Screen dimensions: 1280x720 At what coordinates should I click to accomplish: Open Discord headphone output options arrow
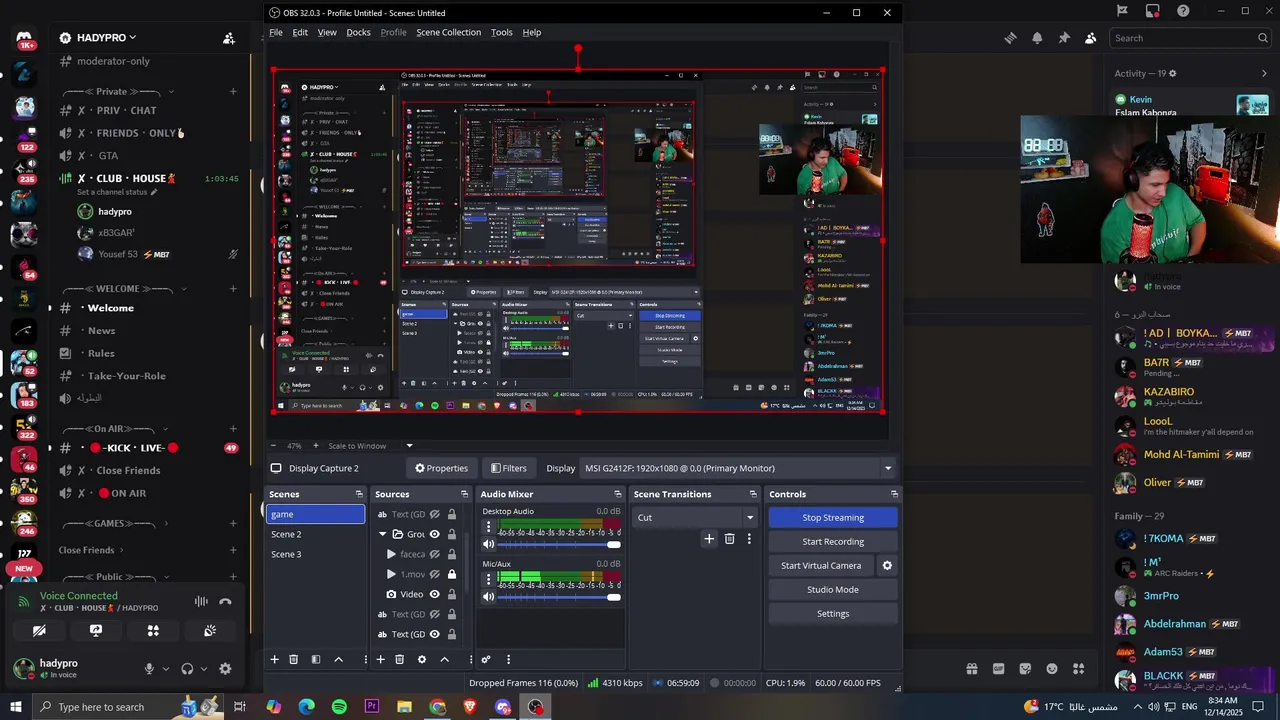[204, 669]
